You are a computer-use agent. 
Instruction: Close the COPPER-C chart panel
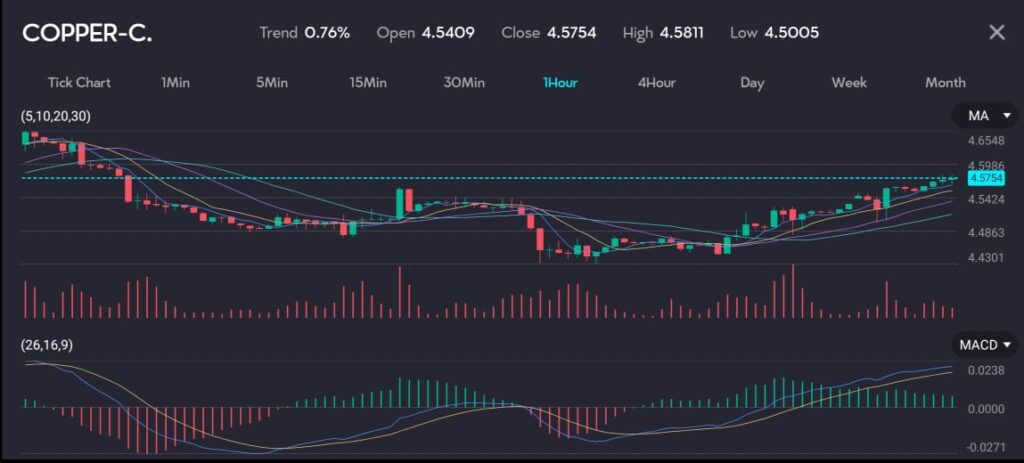(996, 32)
